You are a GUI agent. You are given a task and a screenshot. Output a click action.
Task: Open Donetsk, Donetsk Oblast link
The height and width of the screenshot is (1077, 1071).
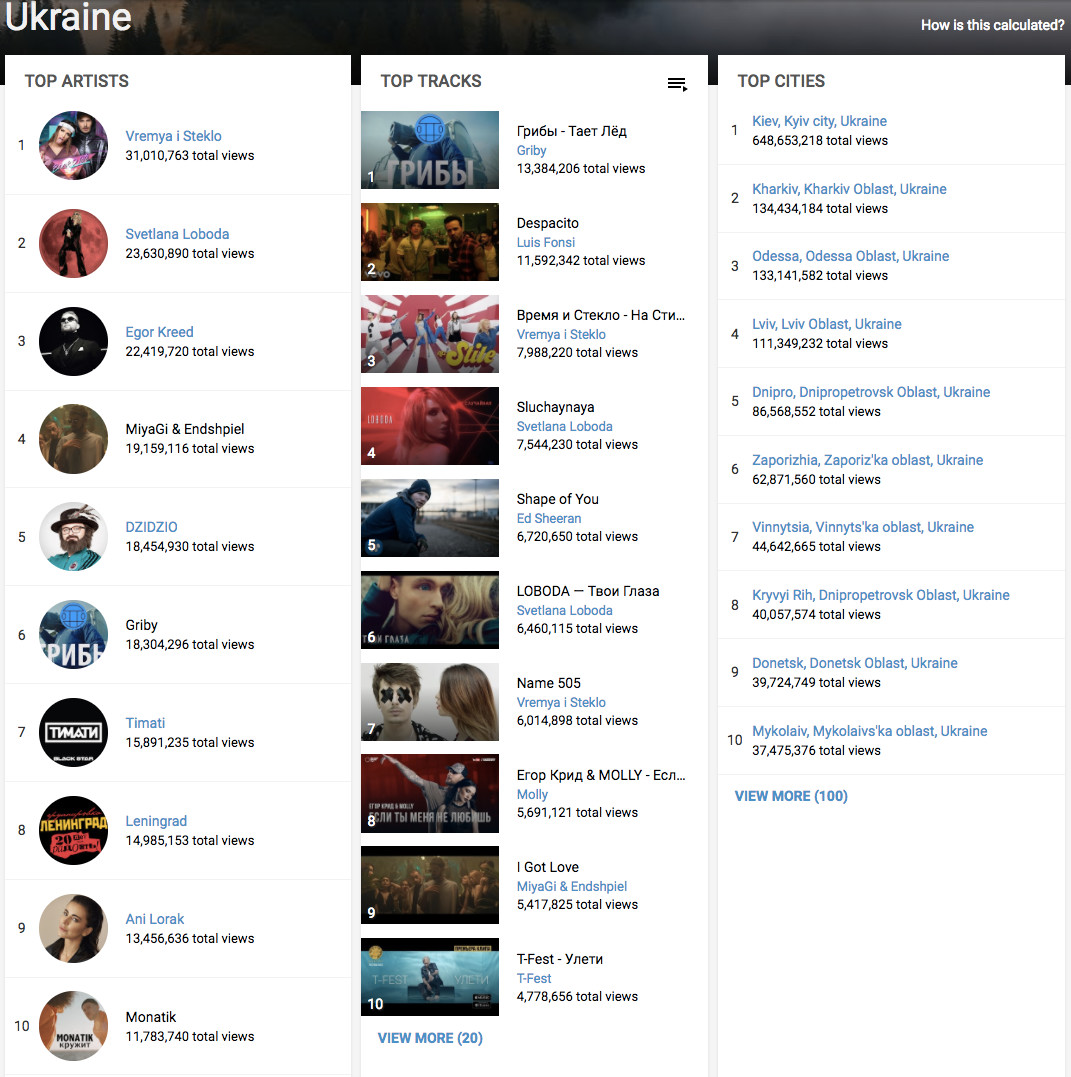[x=855, y=664]
